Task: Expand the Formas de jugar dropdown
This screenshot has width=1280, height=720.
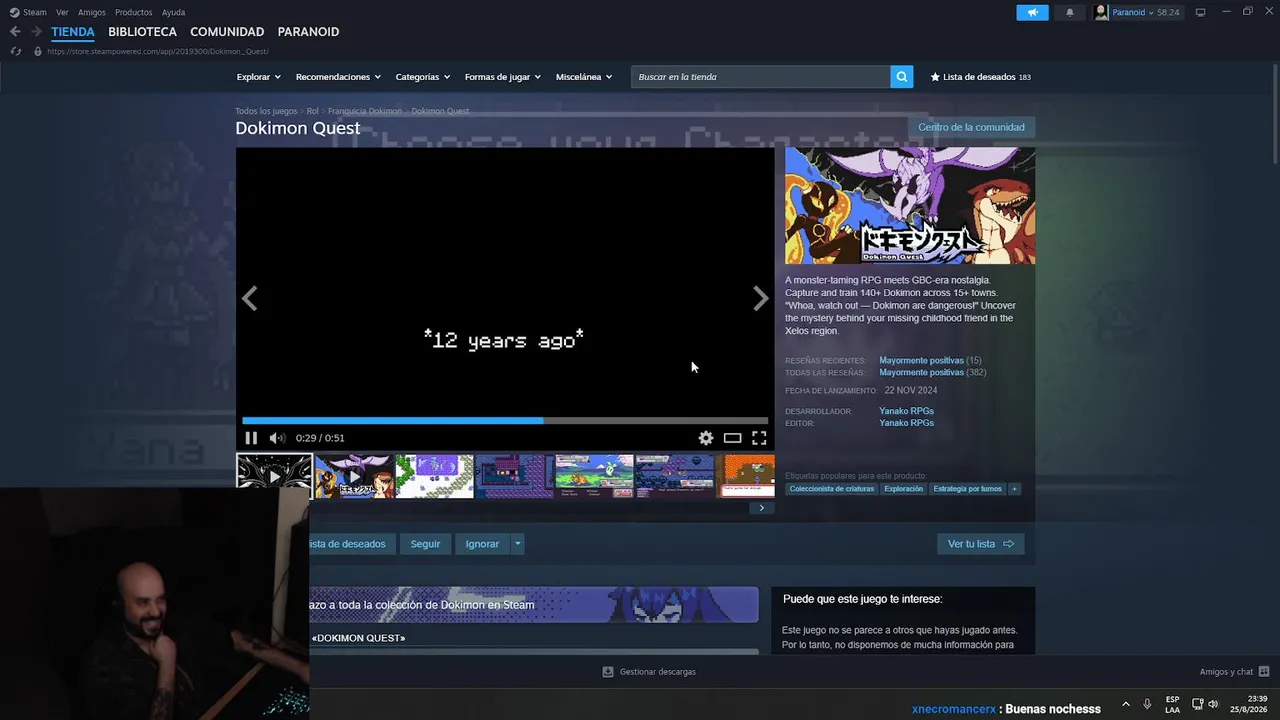Action: [x=503, y=77]
